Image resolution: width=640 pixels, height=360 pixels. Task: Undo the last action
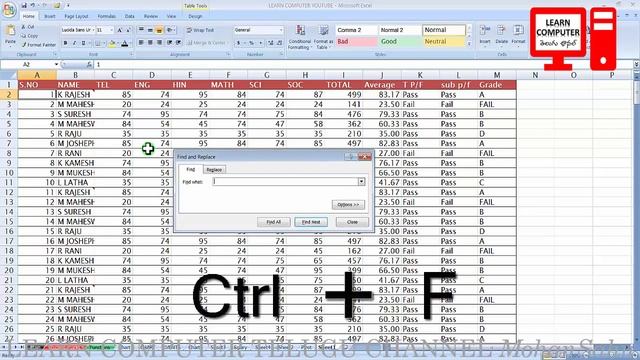[33, 5]
